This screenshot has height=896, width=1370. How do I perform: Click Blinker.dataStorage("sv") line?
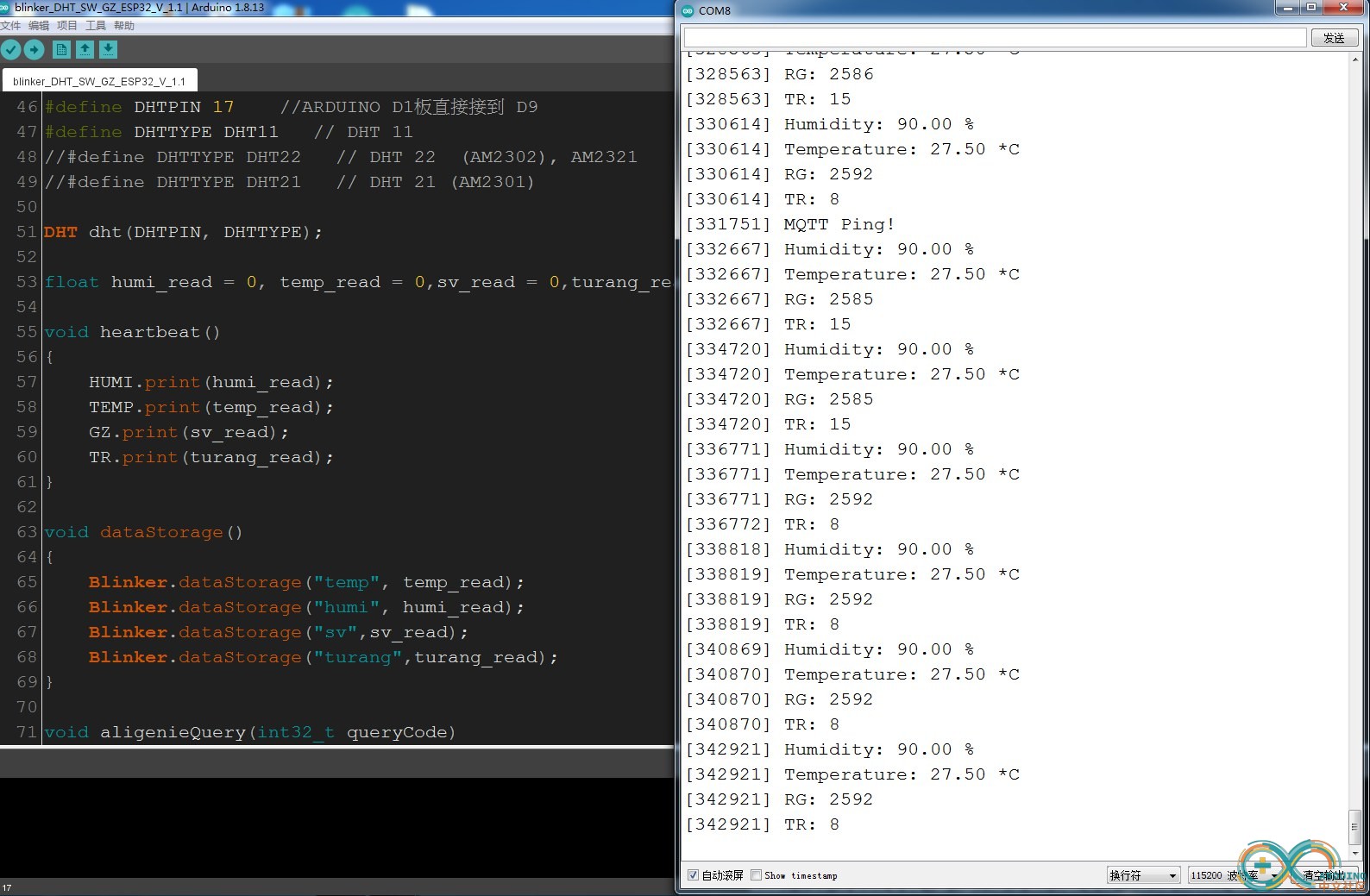(278, 632)
